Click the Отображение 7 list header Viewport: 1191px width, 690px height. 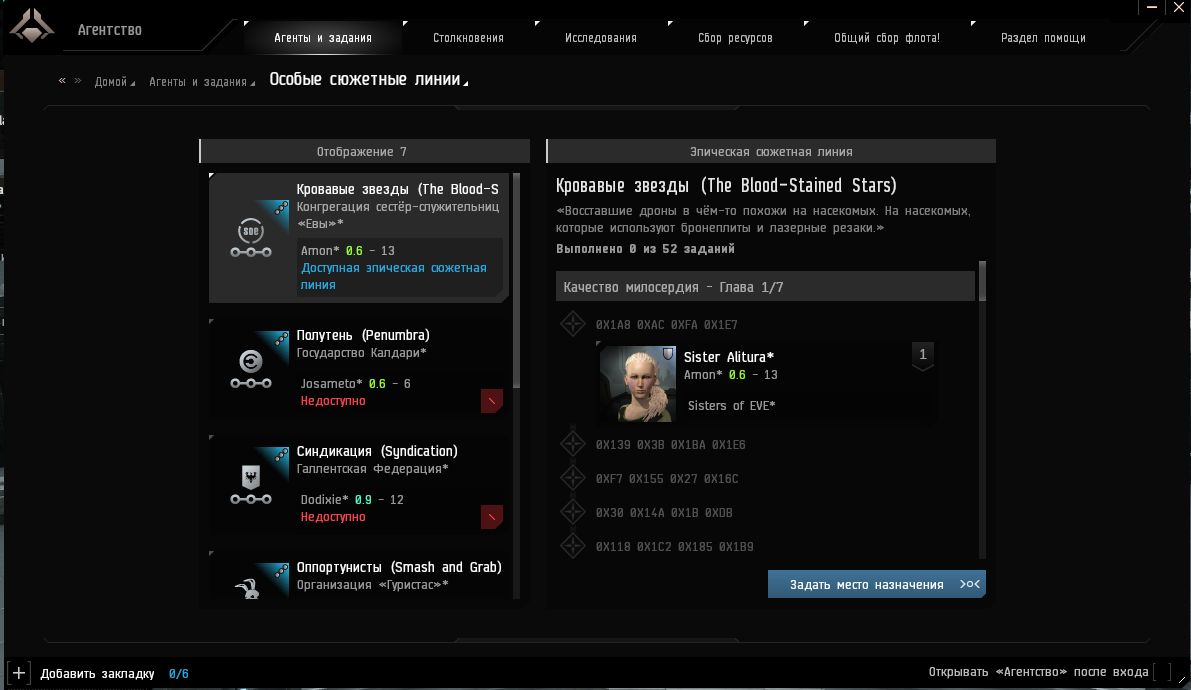coord(365,151)
